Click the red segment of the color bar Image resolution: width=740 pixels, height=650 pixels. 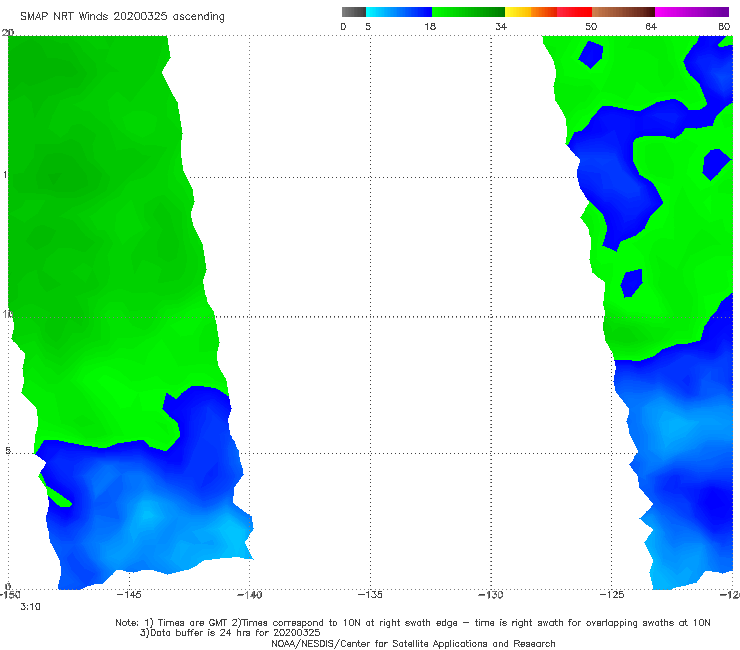[574, 12]
